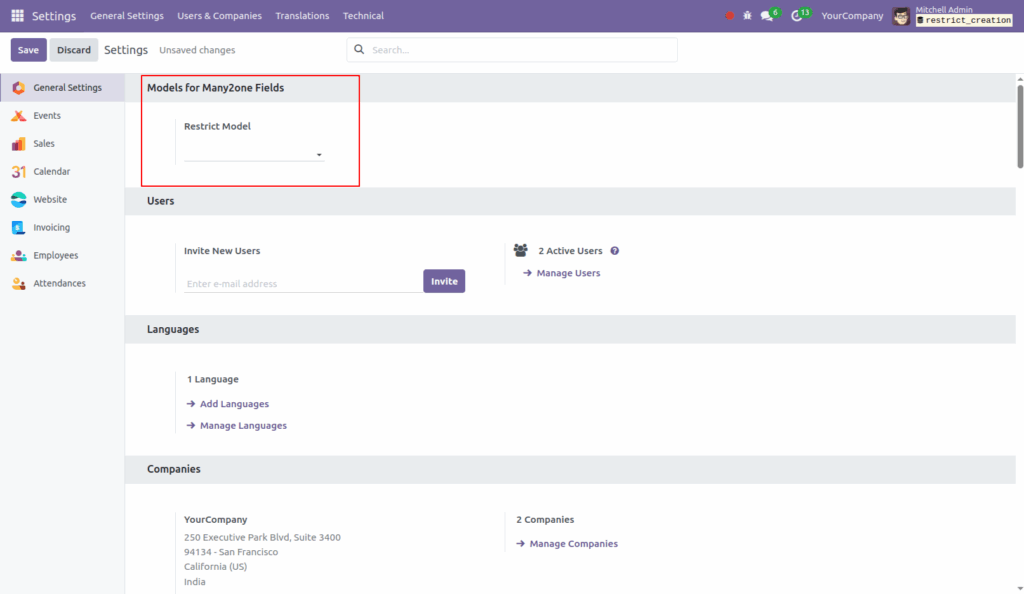Select the Events settings icon
Viewport: 1024px width, 594px height.
(x=18, y=115)
